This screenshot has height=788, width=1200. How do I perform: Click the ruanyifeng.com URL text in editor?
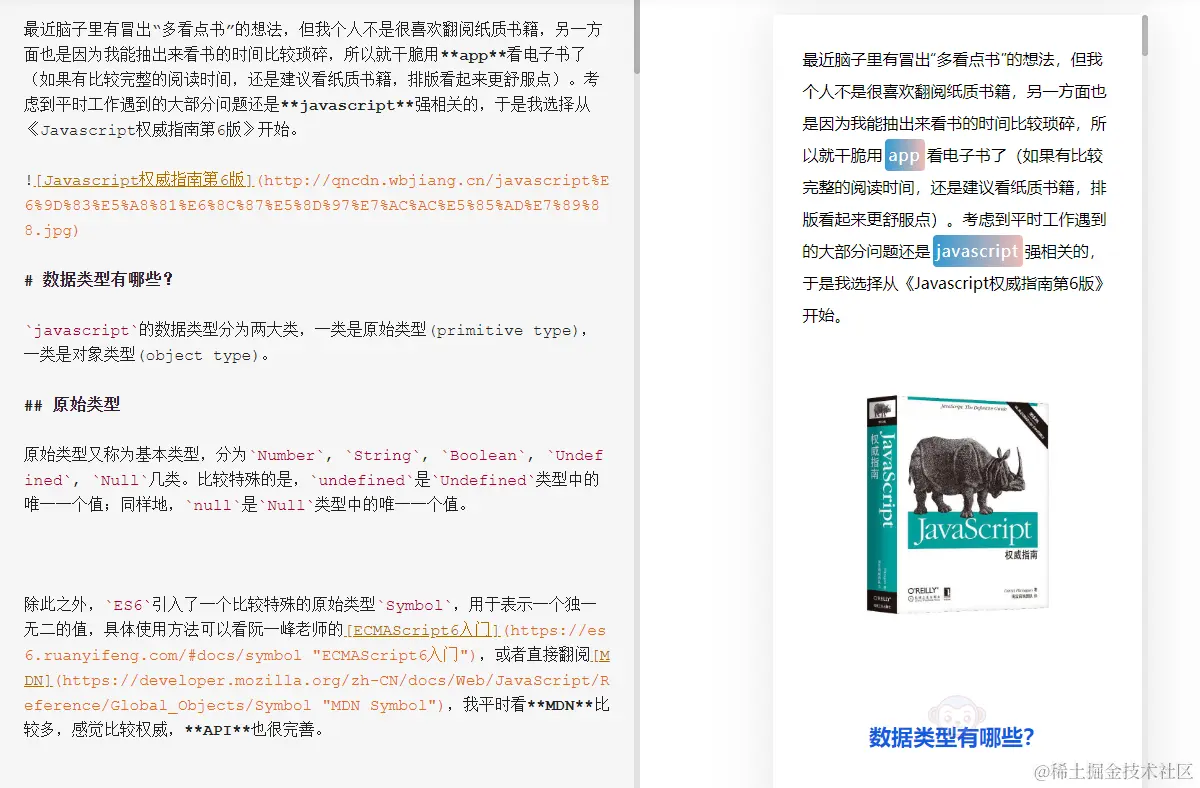tap(317, 643)
